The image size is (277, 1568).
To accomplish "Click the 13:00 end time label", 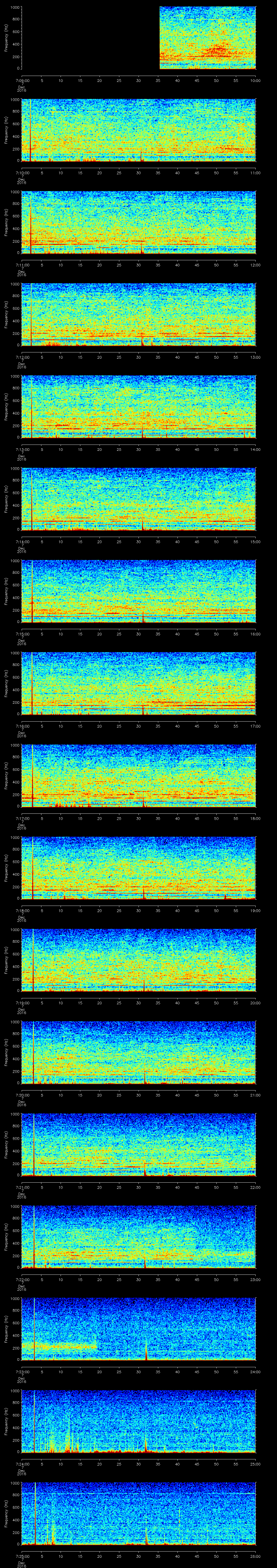I will 256,357.
